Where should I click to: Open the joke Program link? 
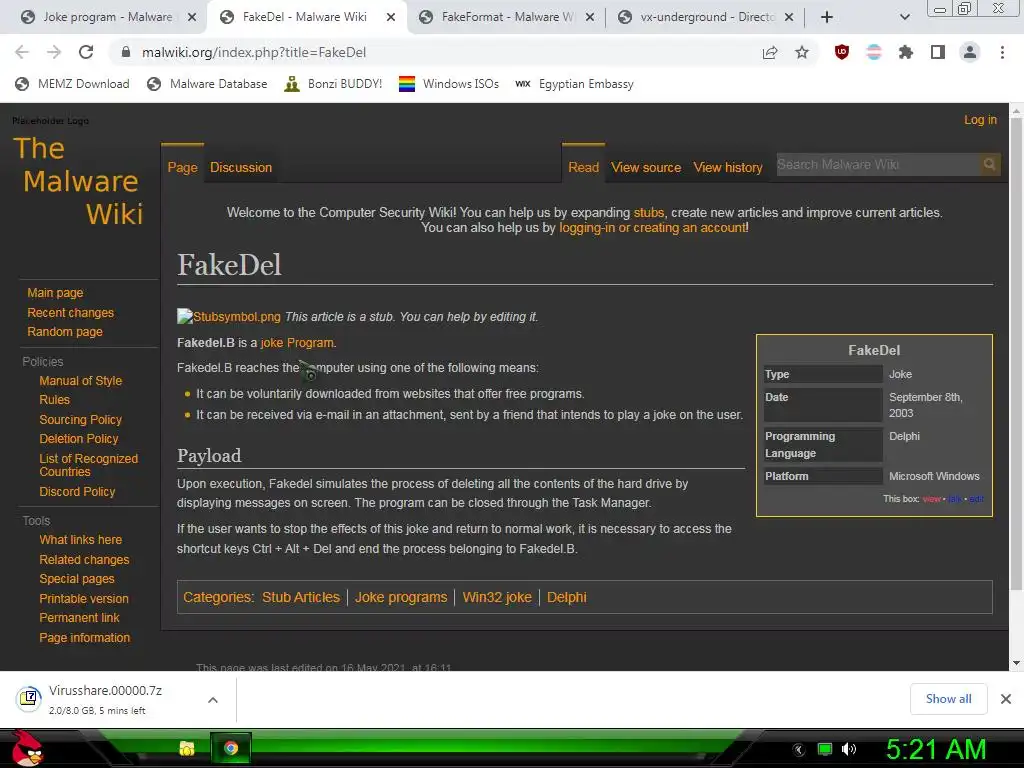coord(297,342)
